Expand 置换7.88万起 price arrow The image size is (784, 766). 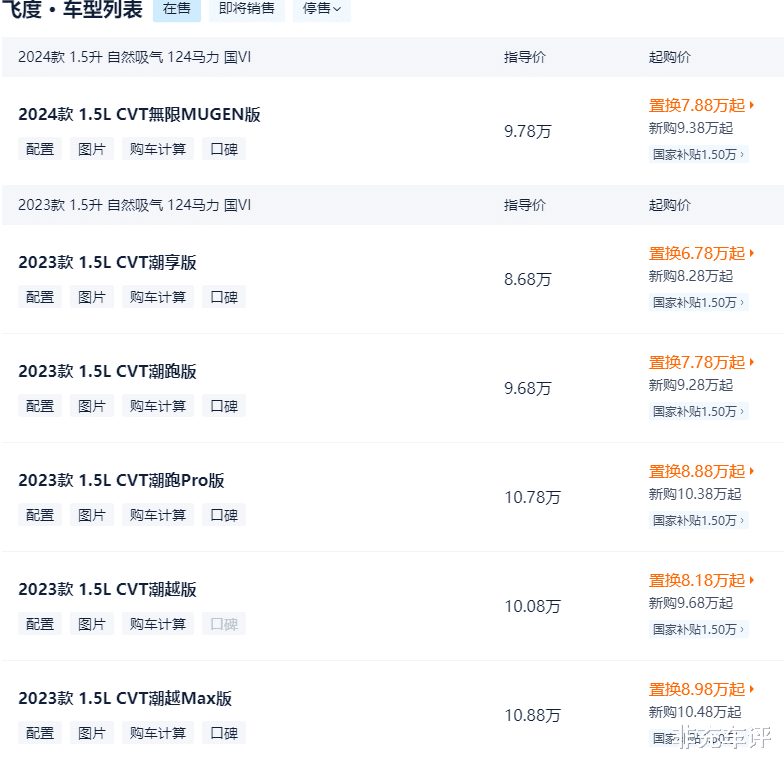752,105
